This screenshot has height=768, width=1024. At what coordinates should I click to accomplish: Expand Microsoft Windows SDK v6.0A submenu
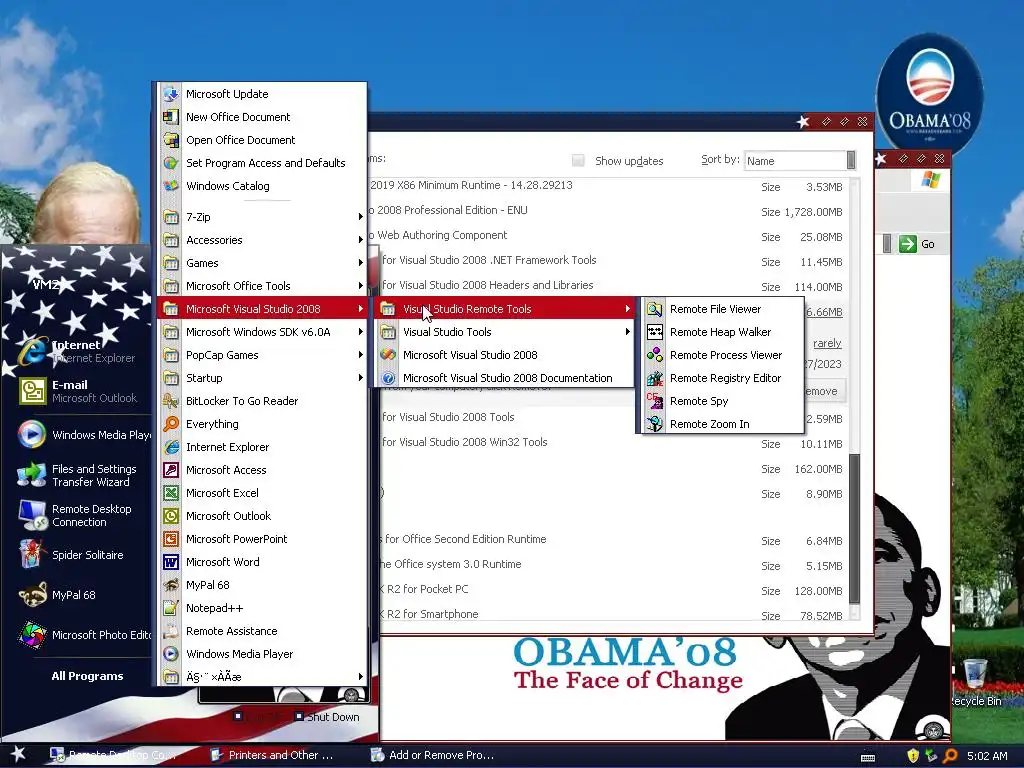263,332
